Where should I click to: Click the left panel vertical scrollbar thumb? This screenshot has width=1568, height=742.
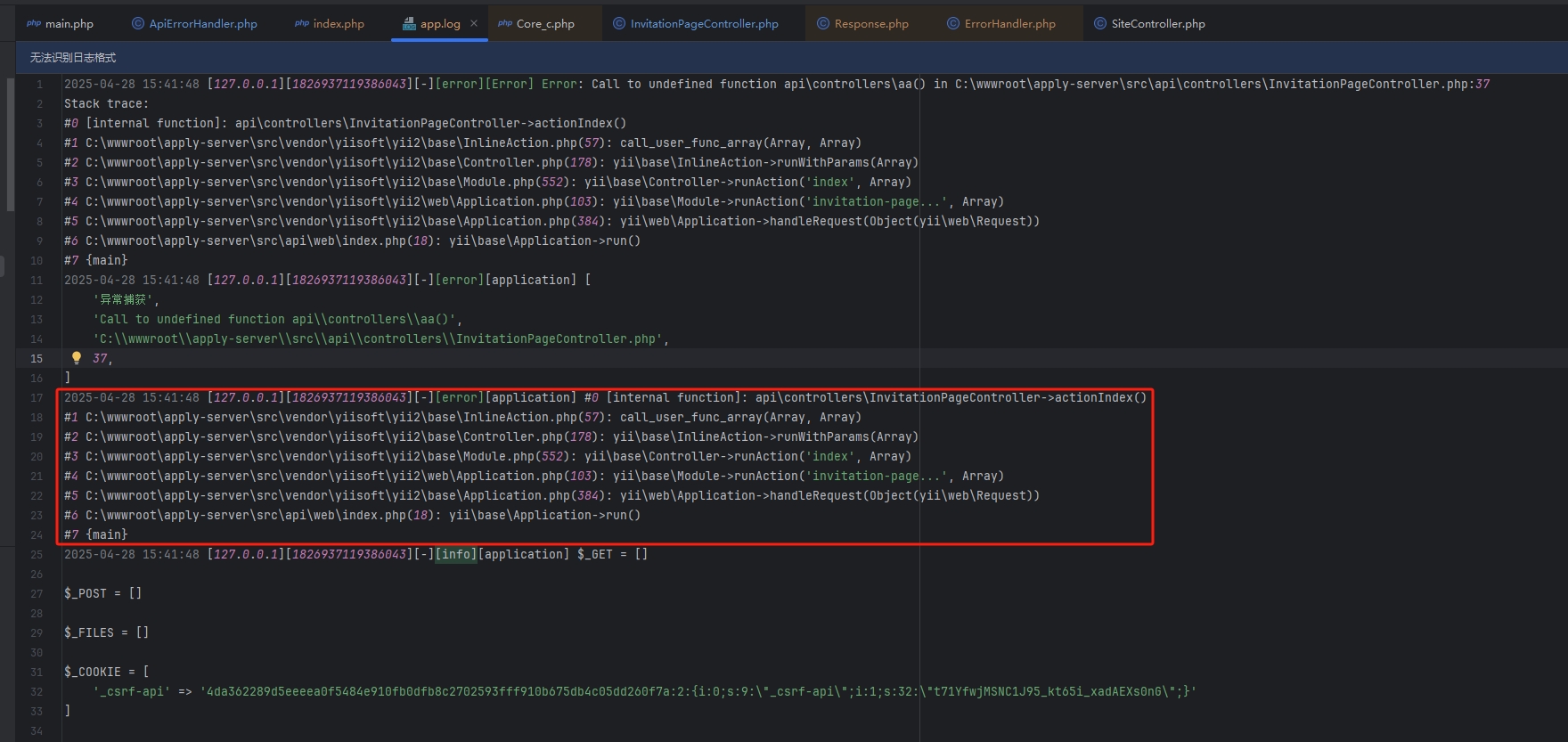(10, 144)
